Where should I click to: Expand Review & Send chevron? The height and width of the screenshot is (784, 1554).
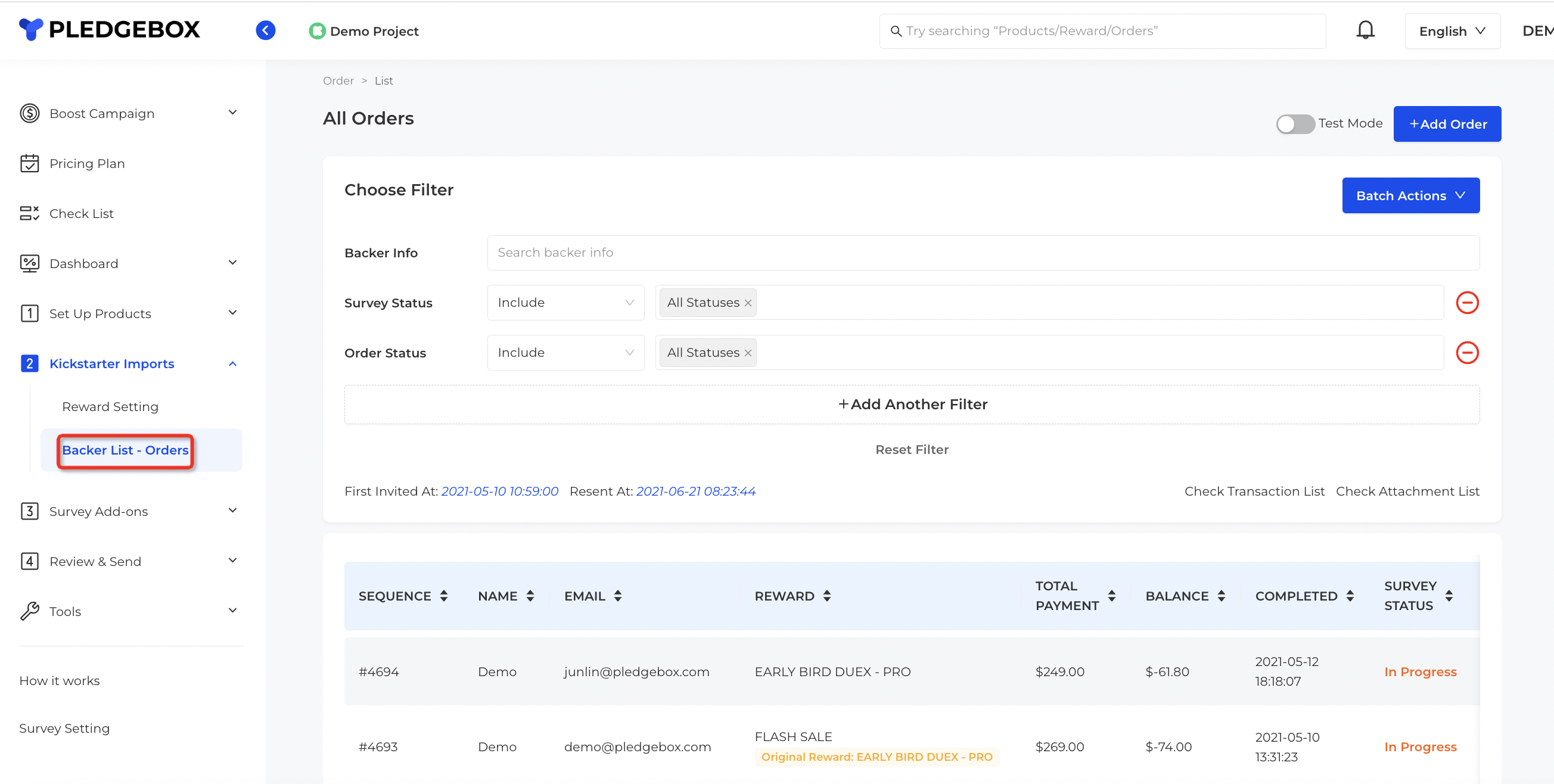(x=233, y=561)
